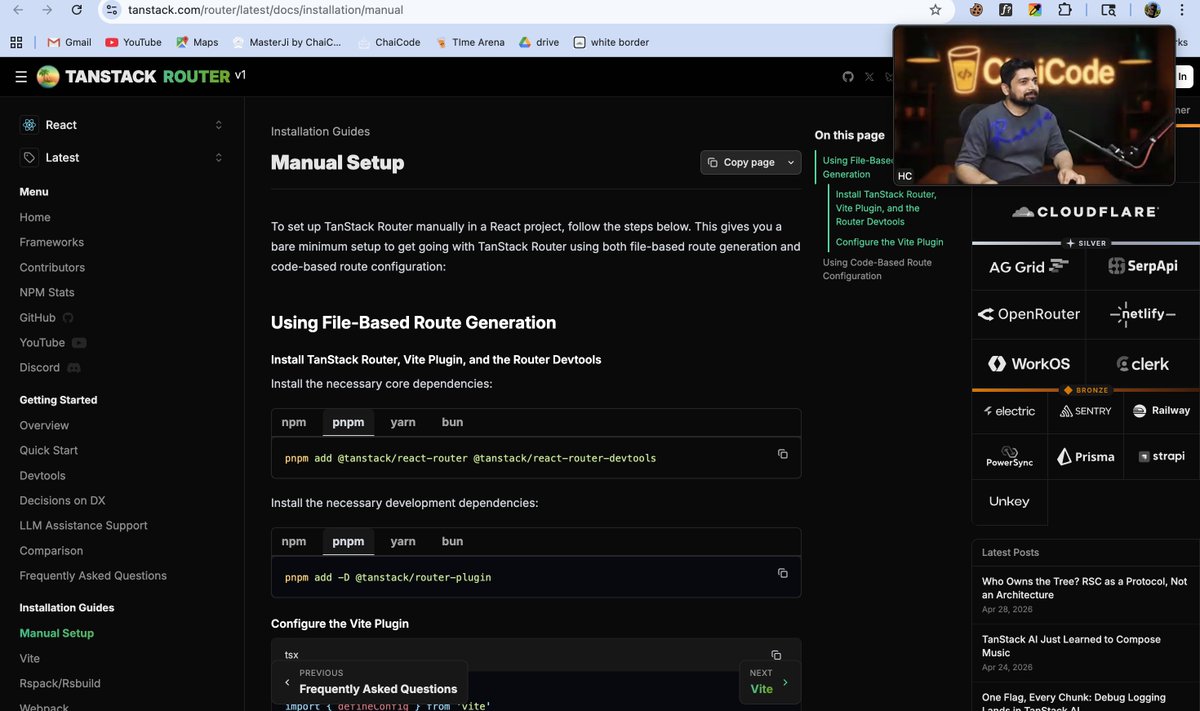Open the Prisma sponsor logo
The height and width of the screenshot is (711, 1200).
tap(1086, 457)
